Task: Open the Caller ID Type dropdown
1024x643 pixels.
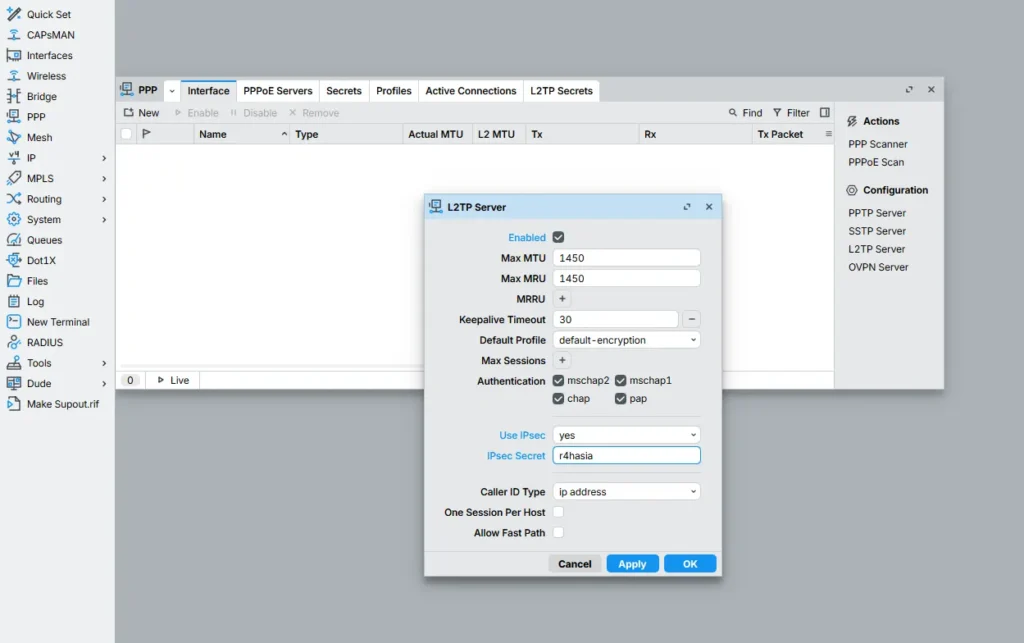Action: (x=626, y=492)
